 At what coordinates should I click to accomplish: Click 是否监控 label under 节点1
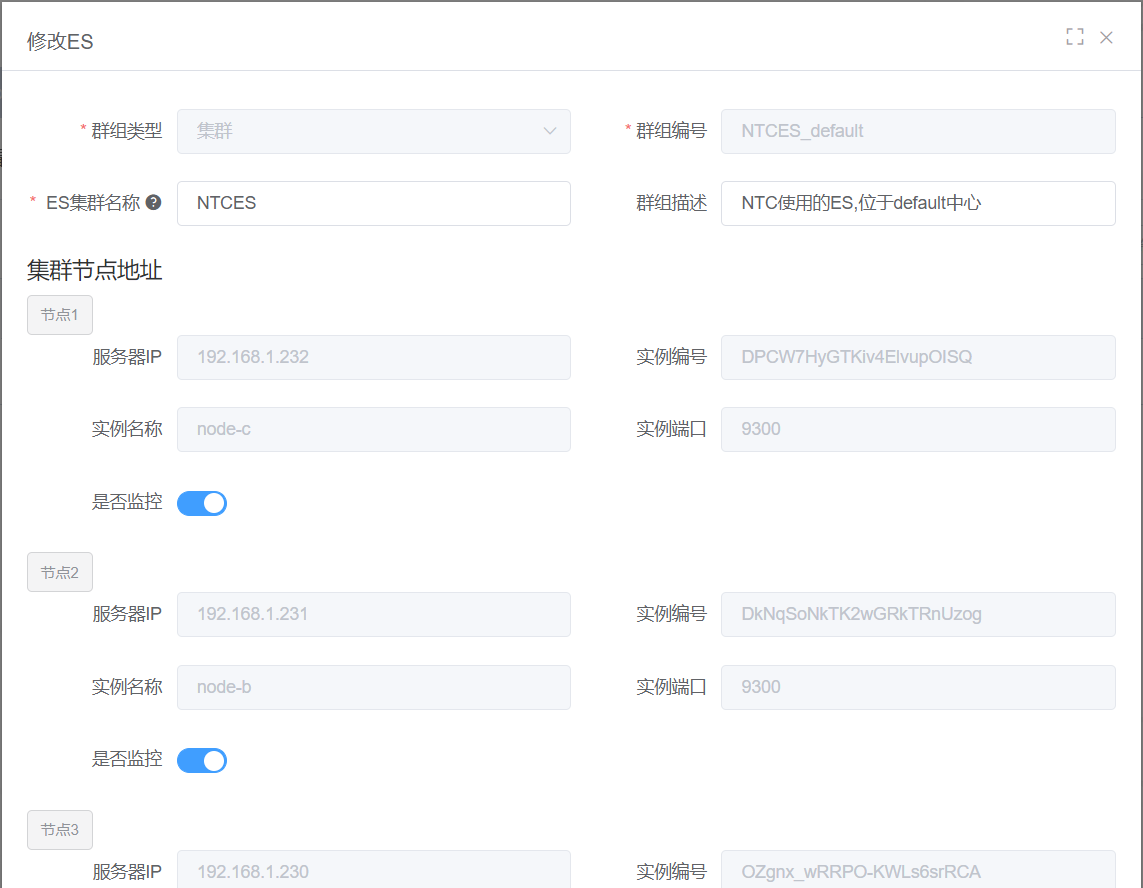[x=126, y=502]
